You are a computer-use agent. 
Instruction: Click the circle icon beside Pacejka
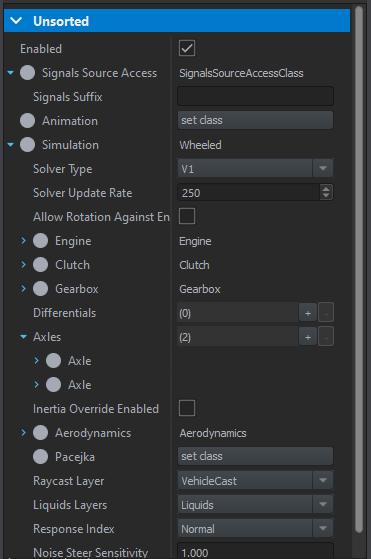[x=41, y=456]
